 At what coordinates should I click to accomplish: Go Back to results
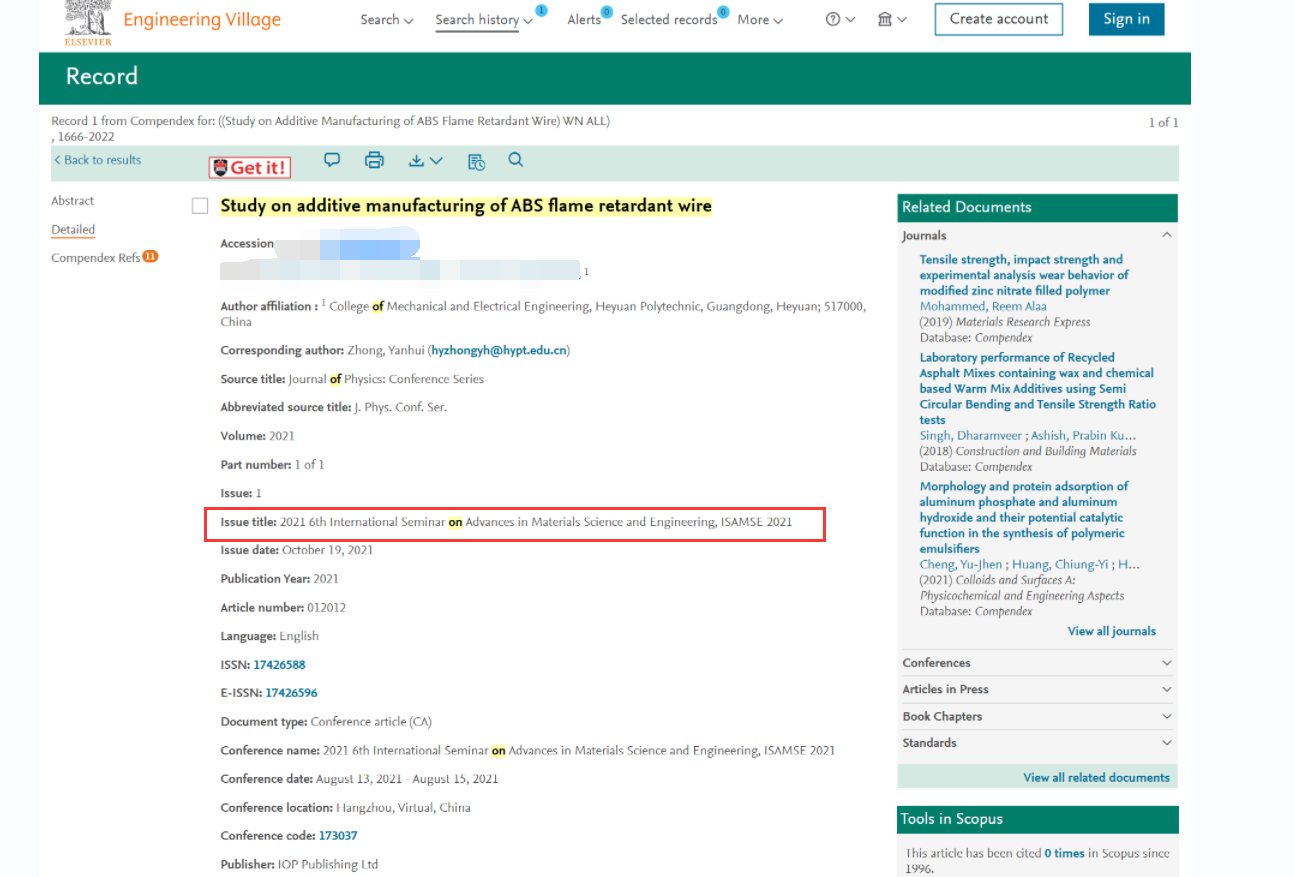pos(97,160)
